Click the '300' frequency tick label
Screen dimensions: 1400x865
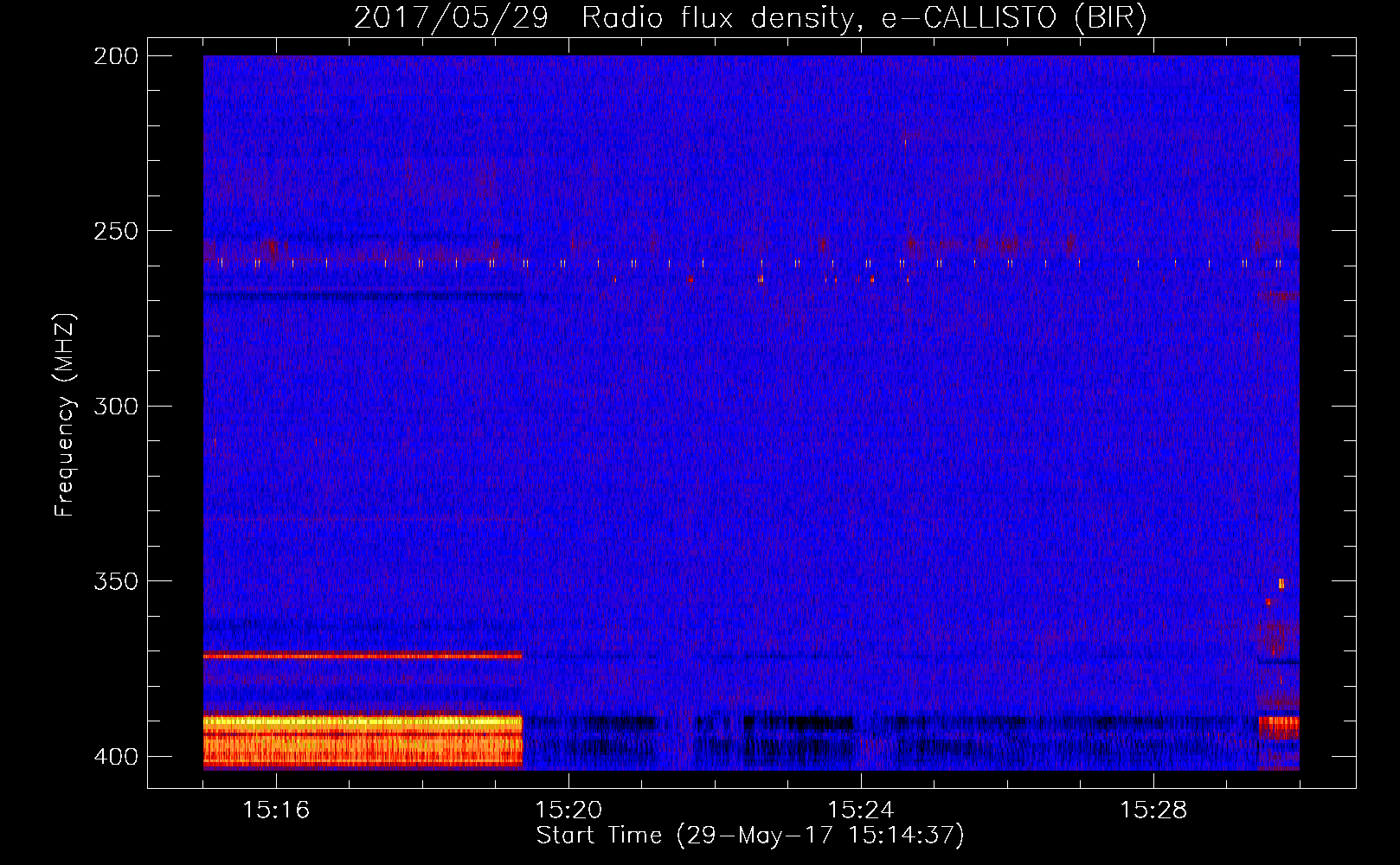click(x=116, y=406)
